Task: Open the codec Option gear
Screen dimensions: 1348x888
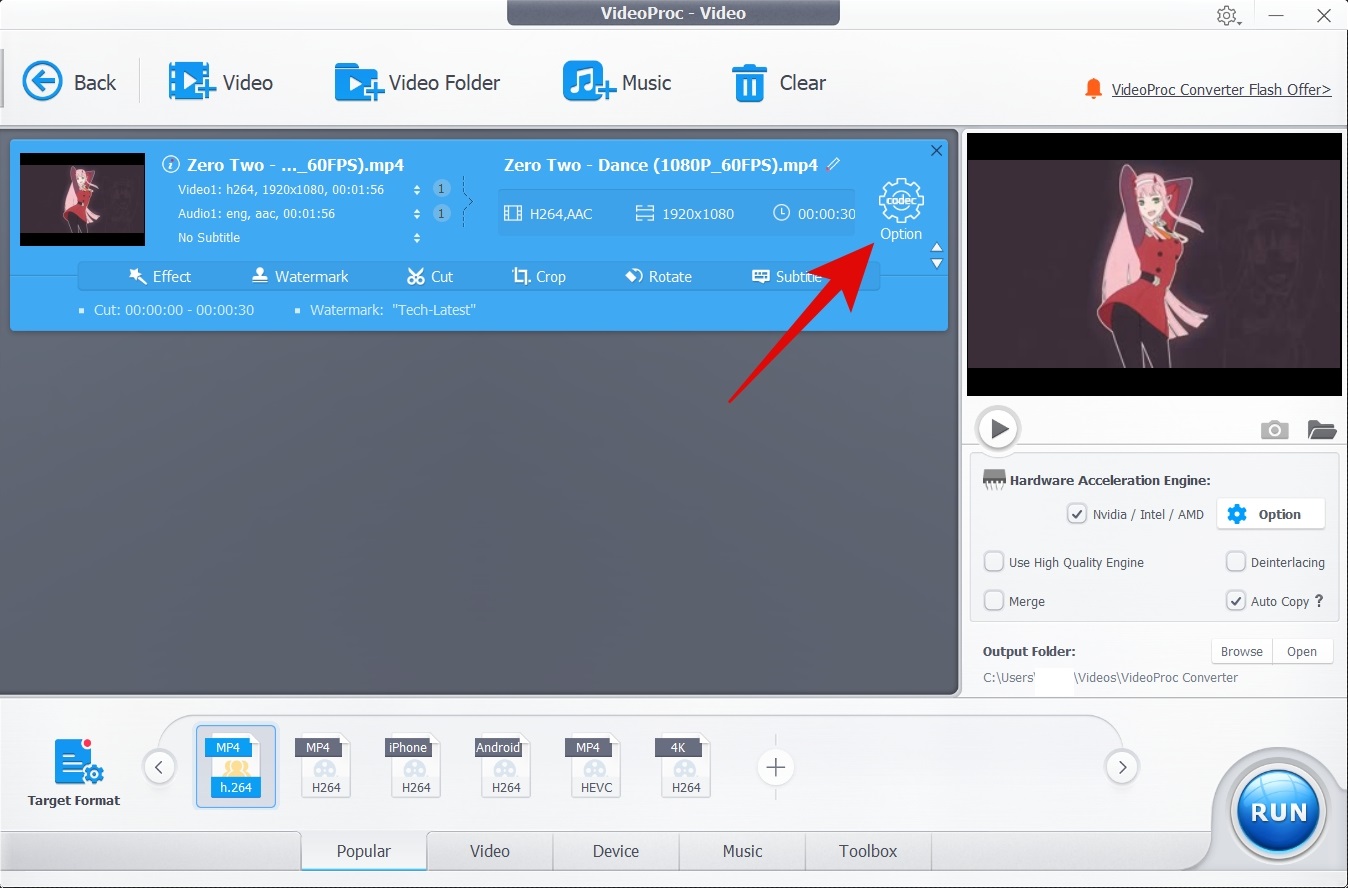Action: pos(900,210)
